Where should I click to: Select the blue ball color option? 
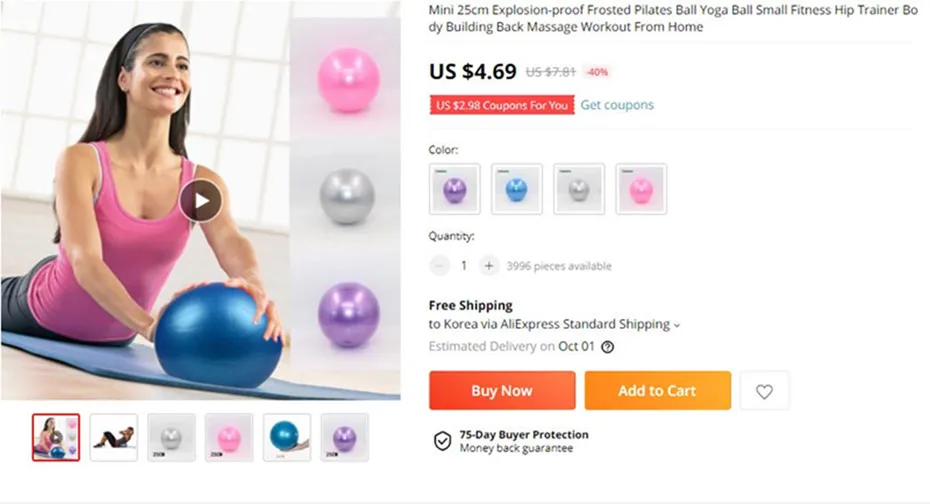coord(517,189)
